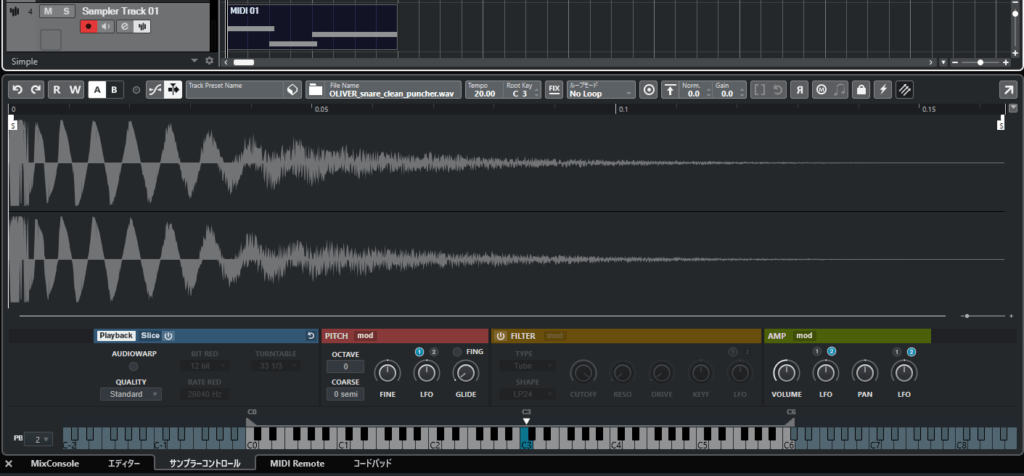Click the snap to zero crossing icon
This screenshot has width=1024, height=476.
155,89
